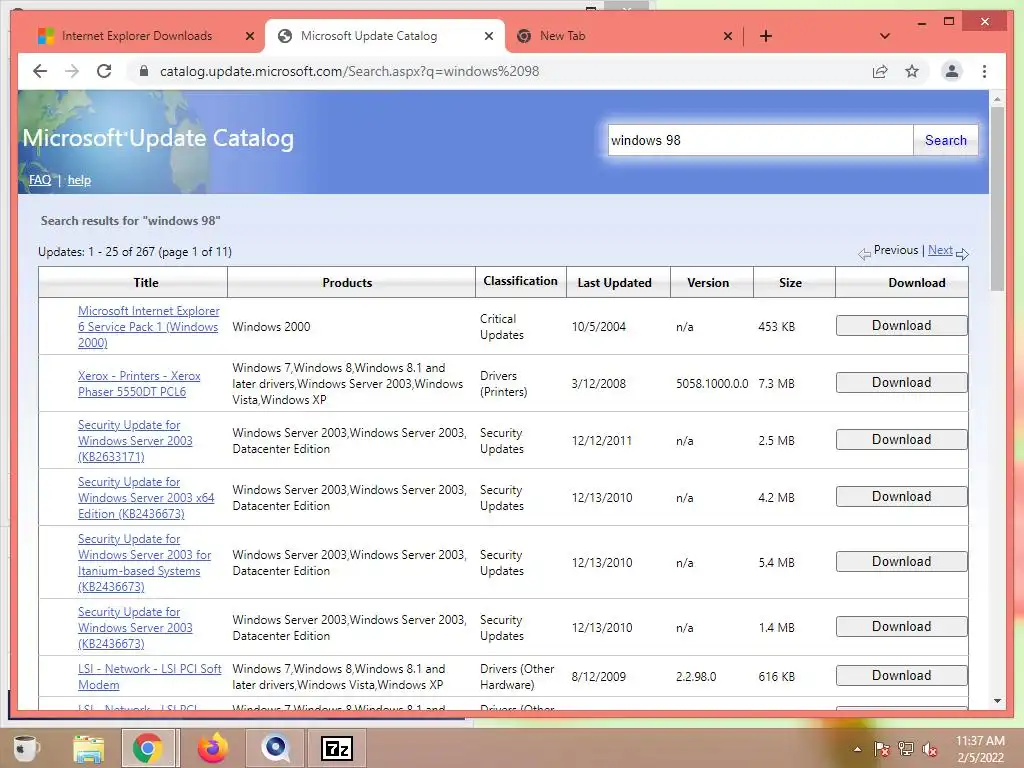Click the scrollbar down arrow

997,701
